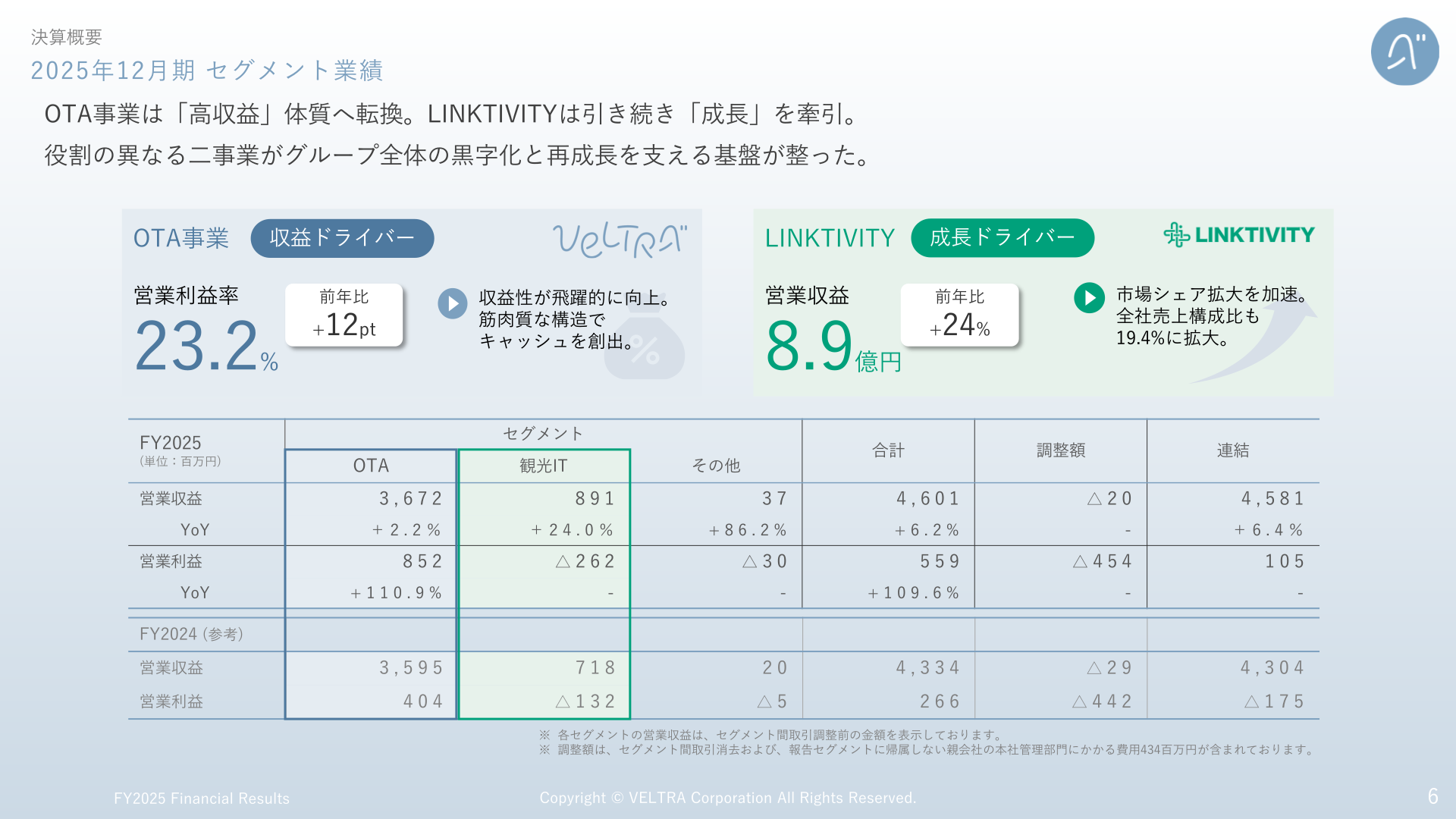Click the 観光IT column header
Image resolution: width=1456 pixels, height=819 pixels.
(x=544, y=466)
